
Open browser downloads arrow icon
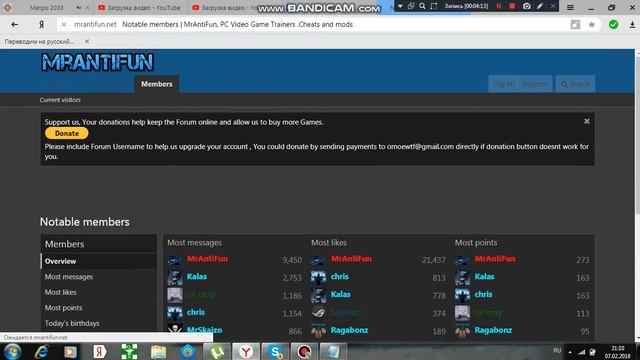click(x=632, y=24)
